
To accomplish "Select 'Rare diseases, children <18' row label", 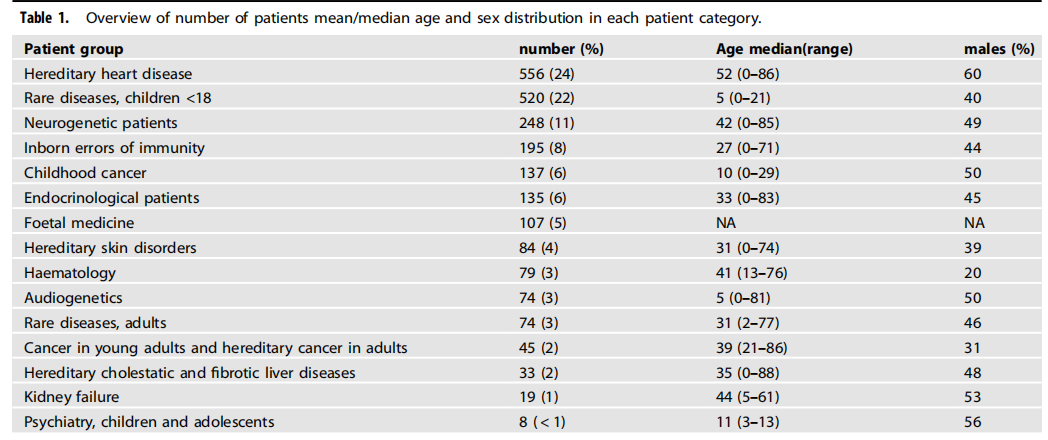I will click(x=118, y=98).
